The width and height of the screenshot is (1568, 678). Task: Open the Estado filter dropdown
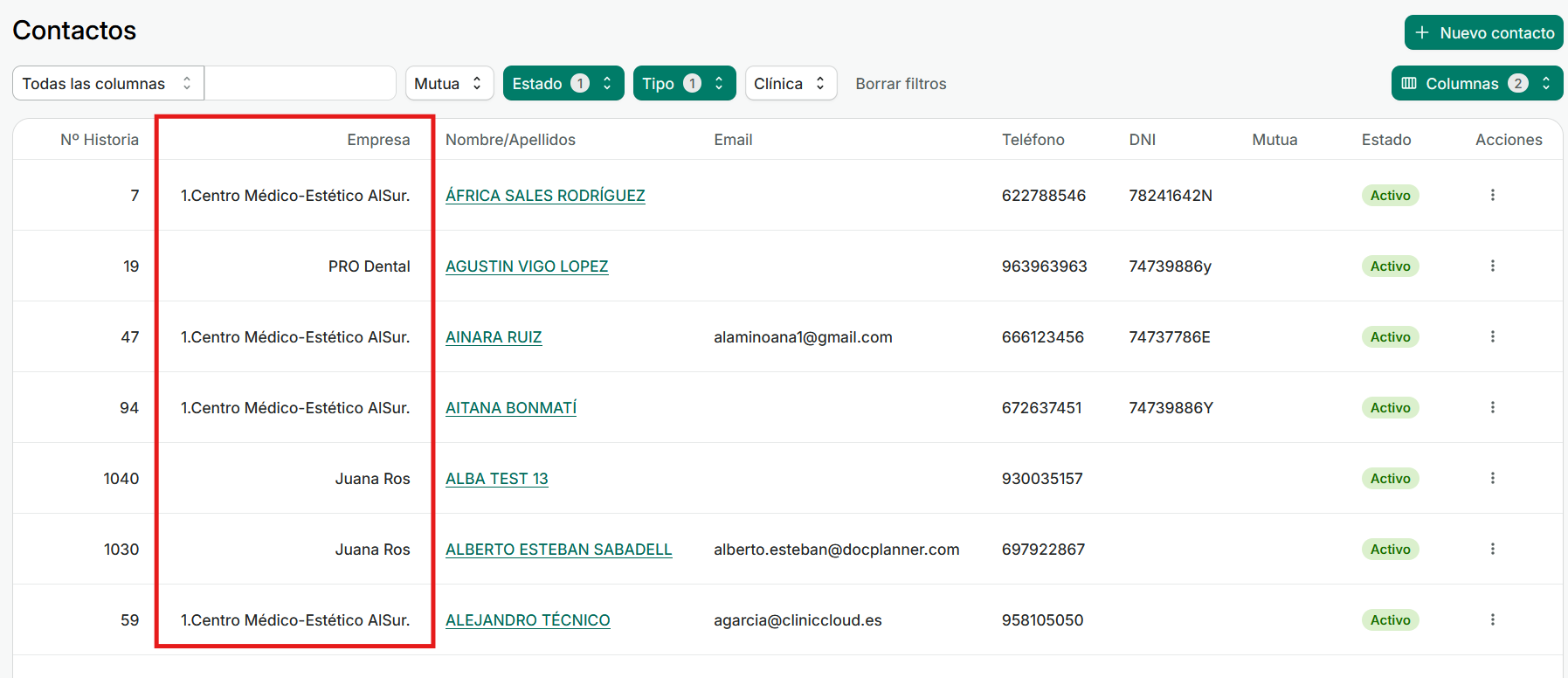[563, 83]
